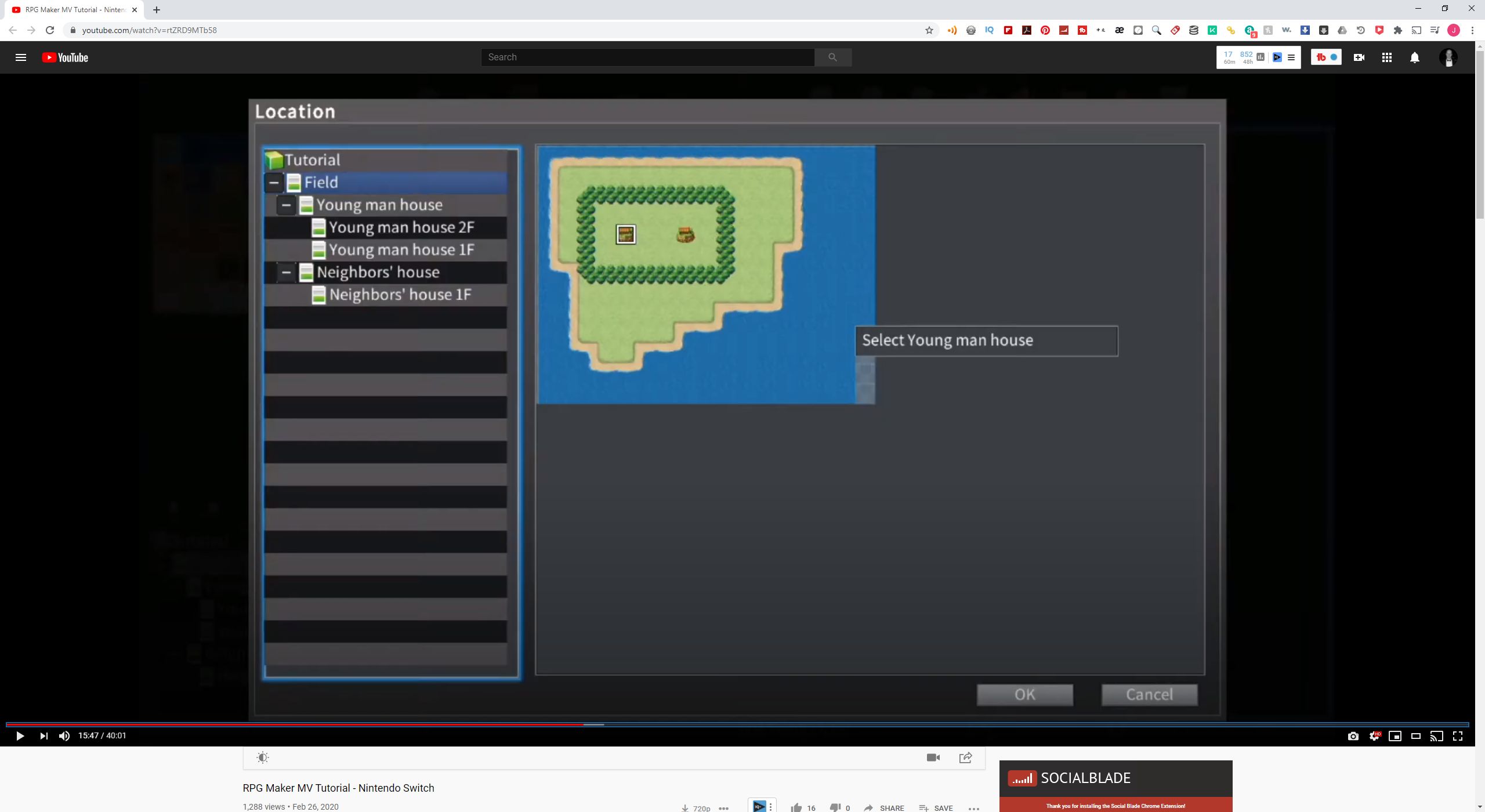This screenshot has width=1485, height=812.
Task: Go back to the previous page
Action: tap(13, 30)
